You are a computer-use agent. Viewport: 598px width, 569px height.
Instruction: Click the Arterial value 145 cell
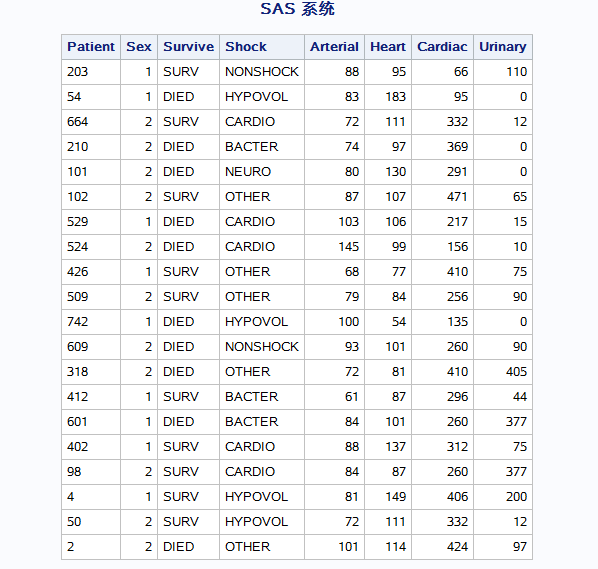coord(334,247)
